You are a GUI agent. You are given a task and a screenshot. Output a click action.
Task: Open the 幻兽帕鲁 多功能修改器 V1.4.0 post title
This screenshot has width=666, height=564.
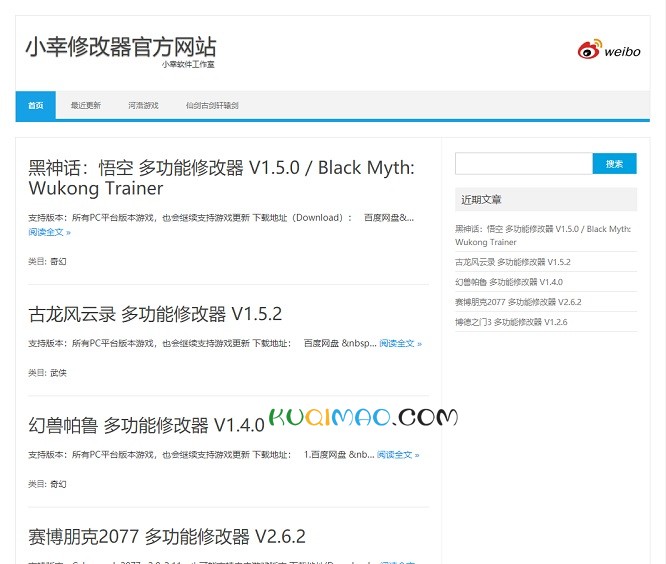tap(147, 425)
